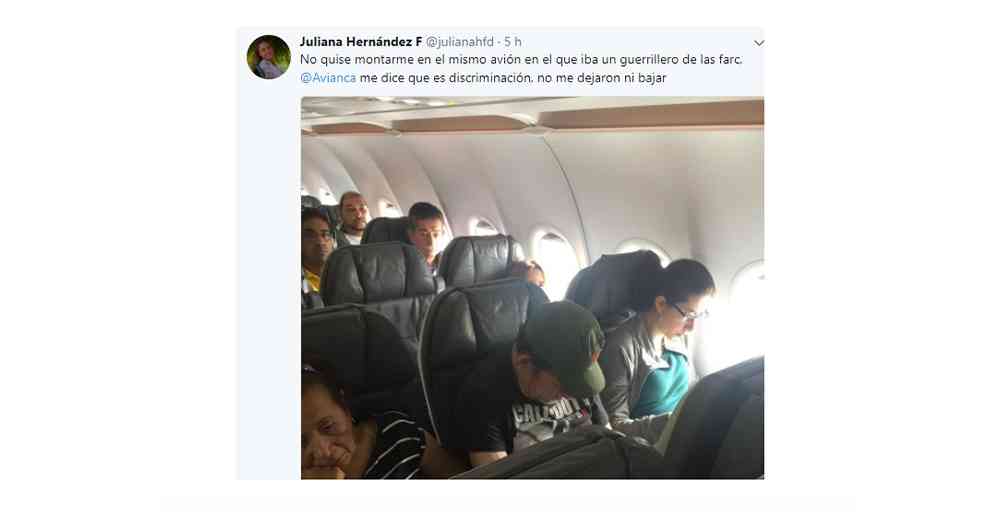The width and height of the screenshot is (1000, 530).
Task: Click Juliana Hernández F's profile avatar
Action: pyautogui.click(x=268, y=57)
